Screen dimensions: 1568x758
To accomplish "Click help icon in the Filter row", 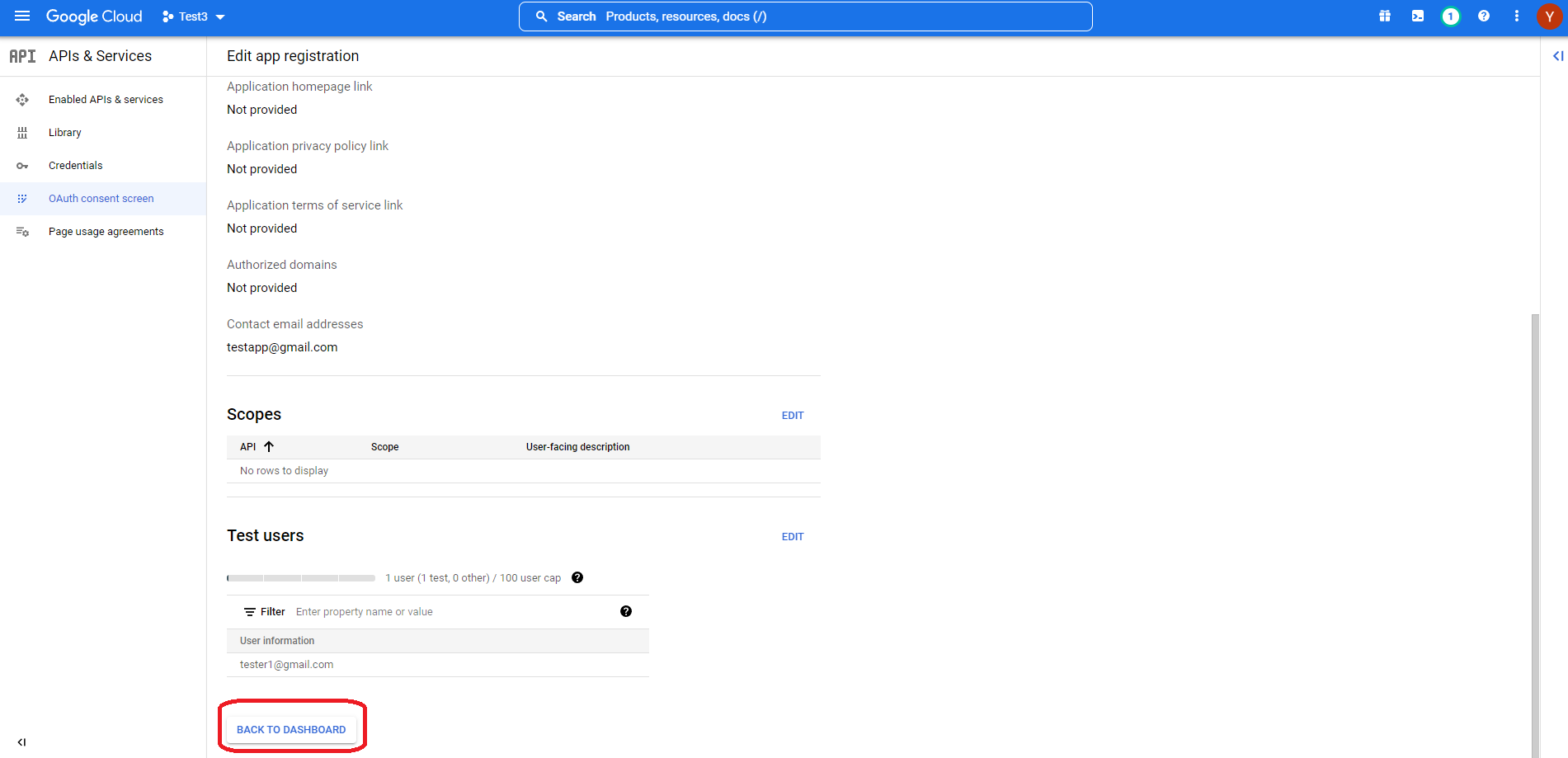I will 625,611.
